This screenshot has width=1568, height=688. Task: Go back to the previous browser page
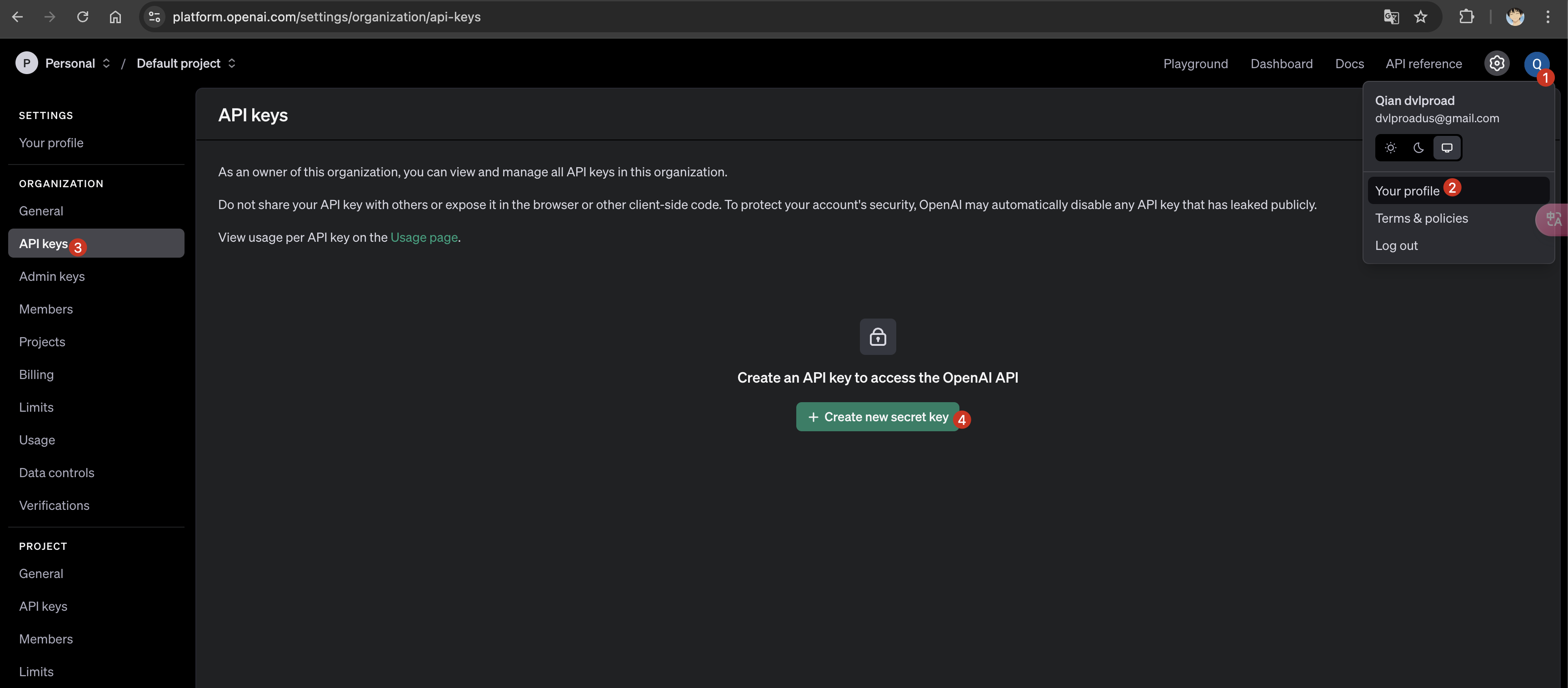pos(18,16)
